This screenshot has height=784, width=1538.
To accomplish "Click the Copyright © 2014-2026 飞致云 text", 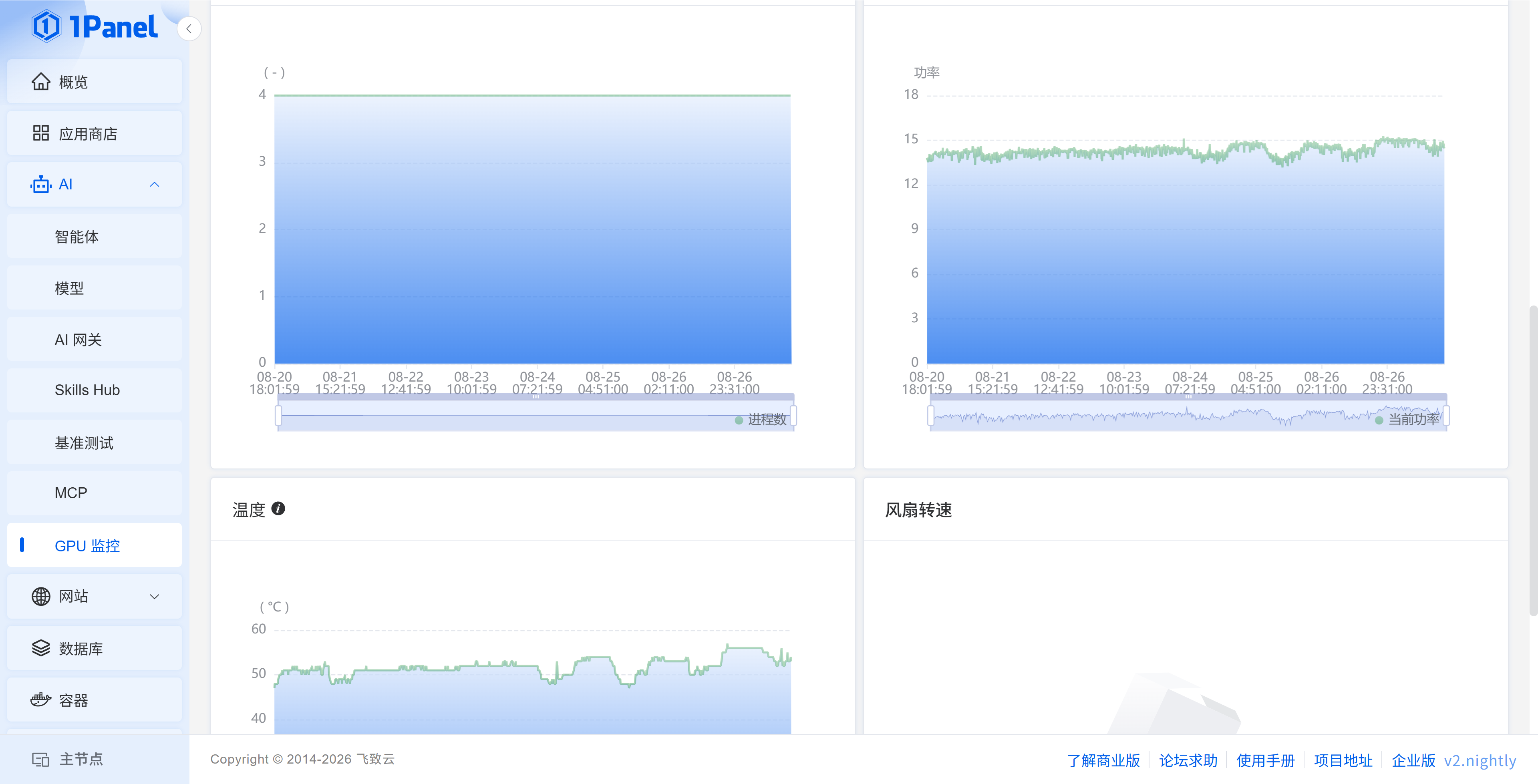I will 302,760.
